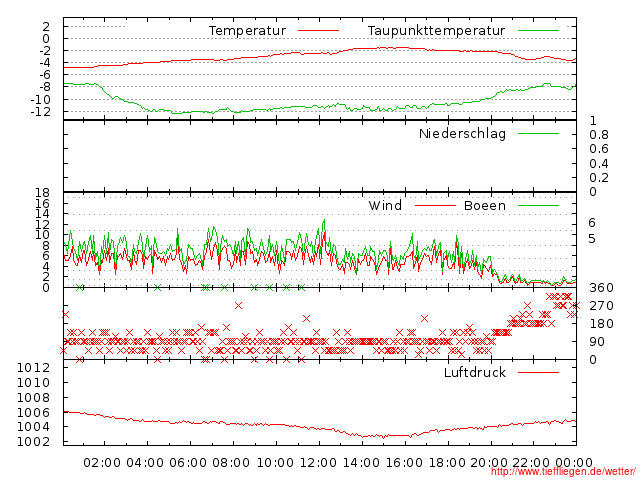Click the Luftdruck legend label

475,372
